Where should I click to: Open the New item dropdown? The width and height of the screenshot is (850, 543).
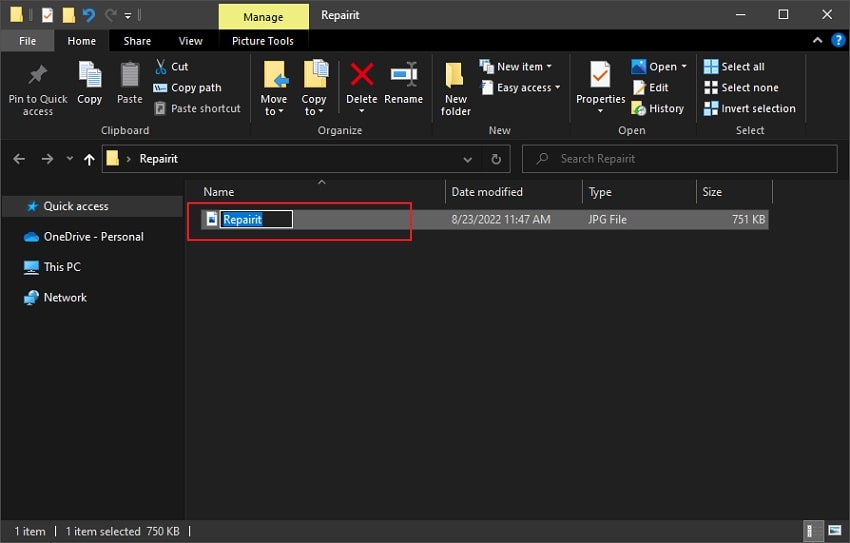click(x=516, y=67)
